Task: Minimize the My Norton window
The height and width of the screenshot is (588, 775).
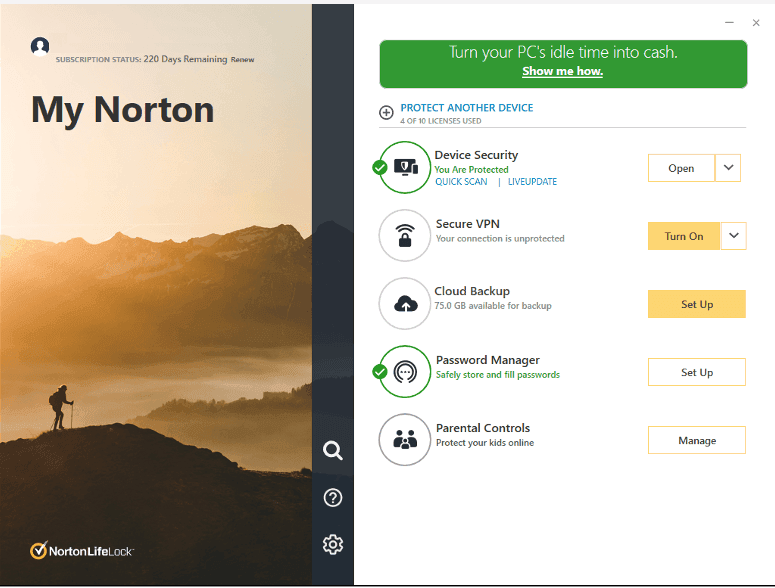Action: (x=729, y=23)
